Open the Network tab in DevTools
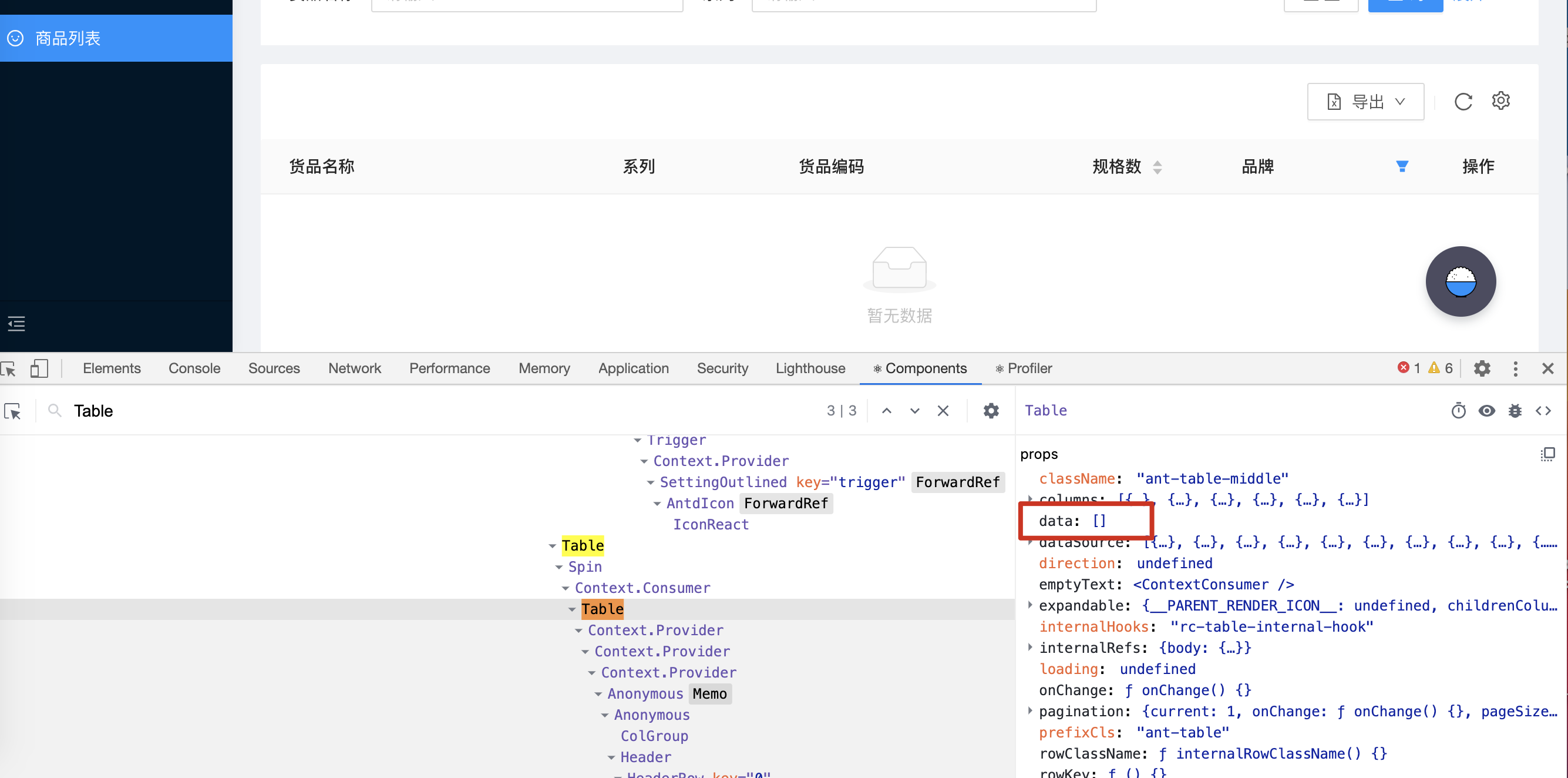The width and height of the screenshot is (1568, 778). (354, 368)
